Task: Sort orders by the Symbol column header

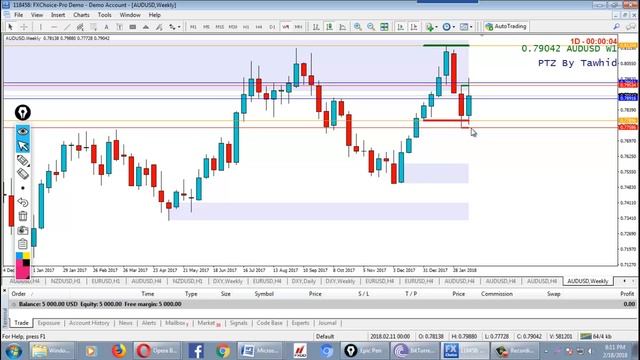Action: coord(264,294)
